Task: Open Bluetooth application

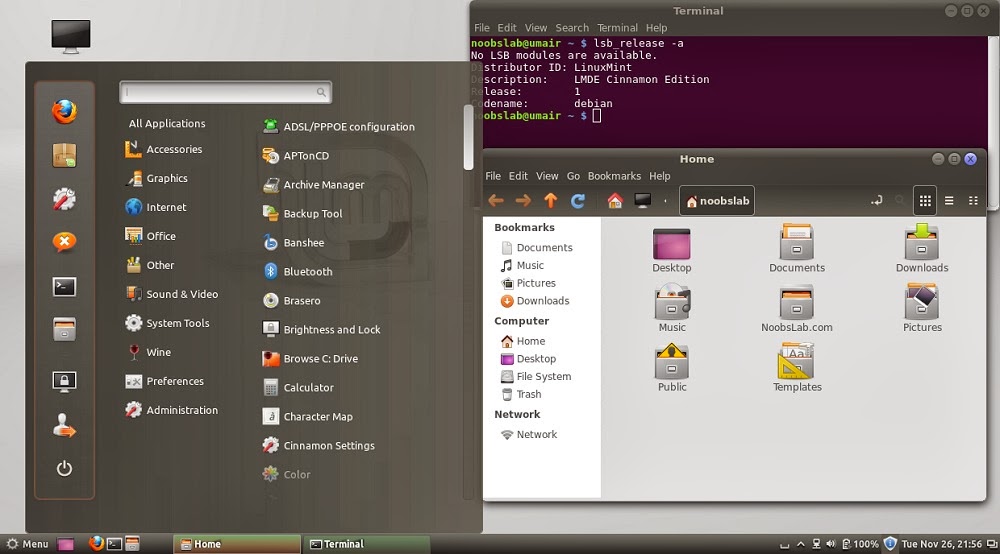Action: (298, 272)
